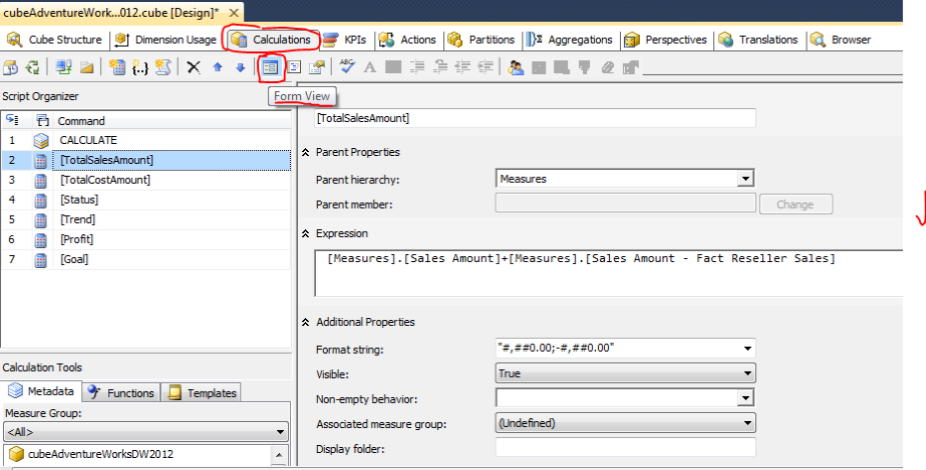Switch to the KPIs tab
Viewport: 926px width, 470px height.
[345, 40]
